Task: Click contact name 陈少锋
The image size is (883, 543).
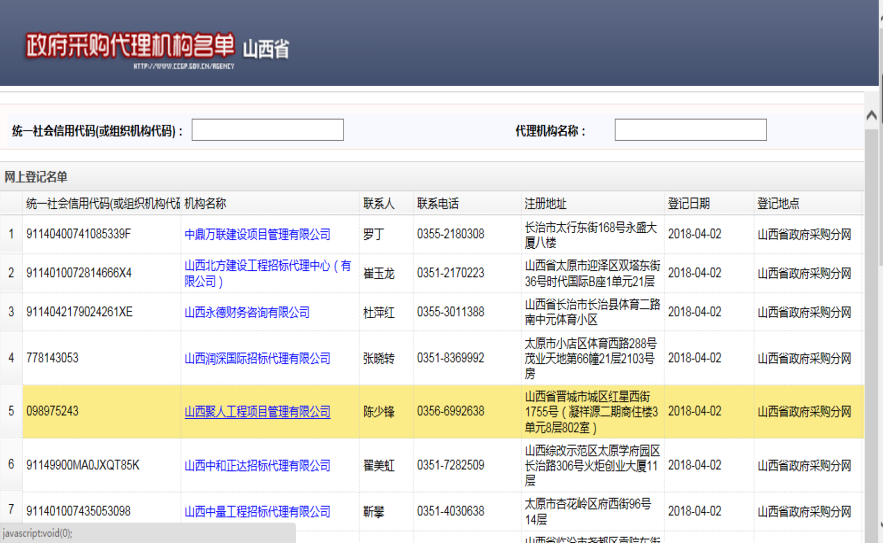Action: pos(379,412)
